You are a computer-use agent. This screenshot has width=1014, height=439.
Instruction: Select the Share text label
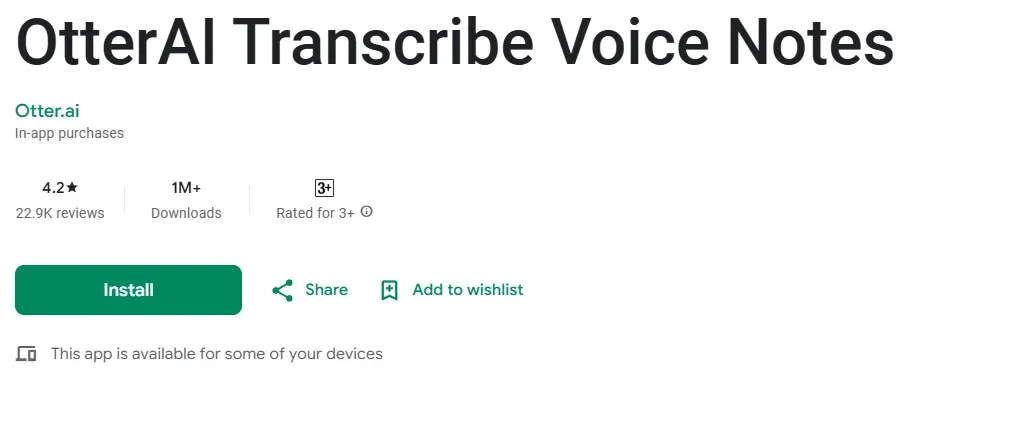tap(326, 290)
